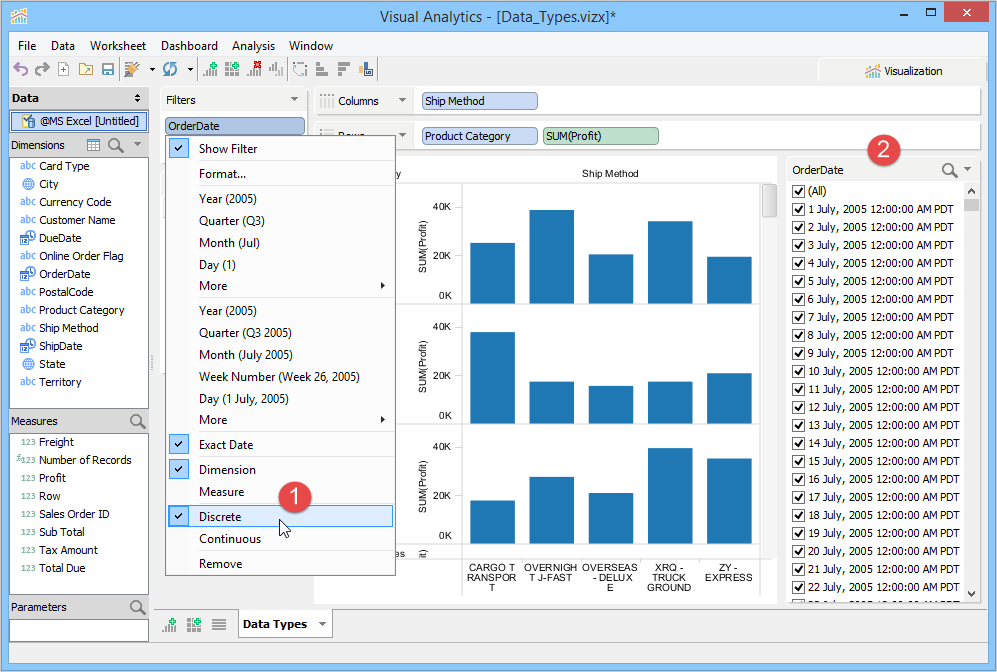Viewport: 997px width, 672px height.
Task: Uncheck the (All) checkbox in OrderDate filter
Action: point(798,191)
